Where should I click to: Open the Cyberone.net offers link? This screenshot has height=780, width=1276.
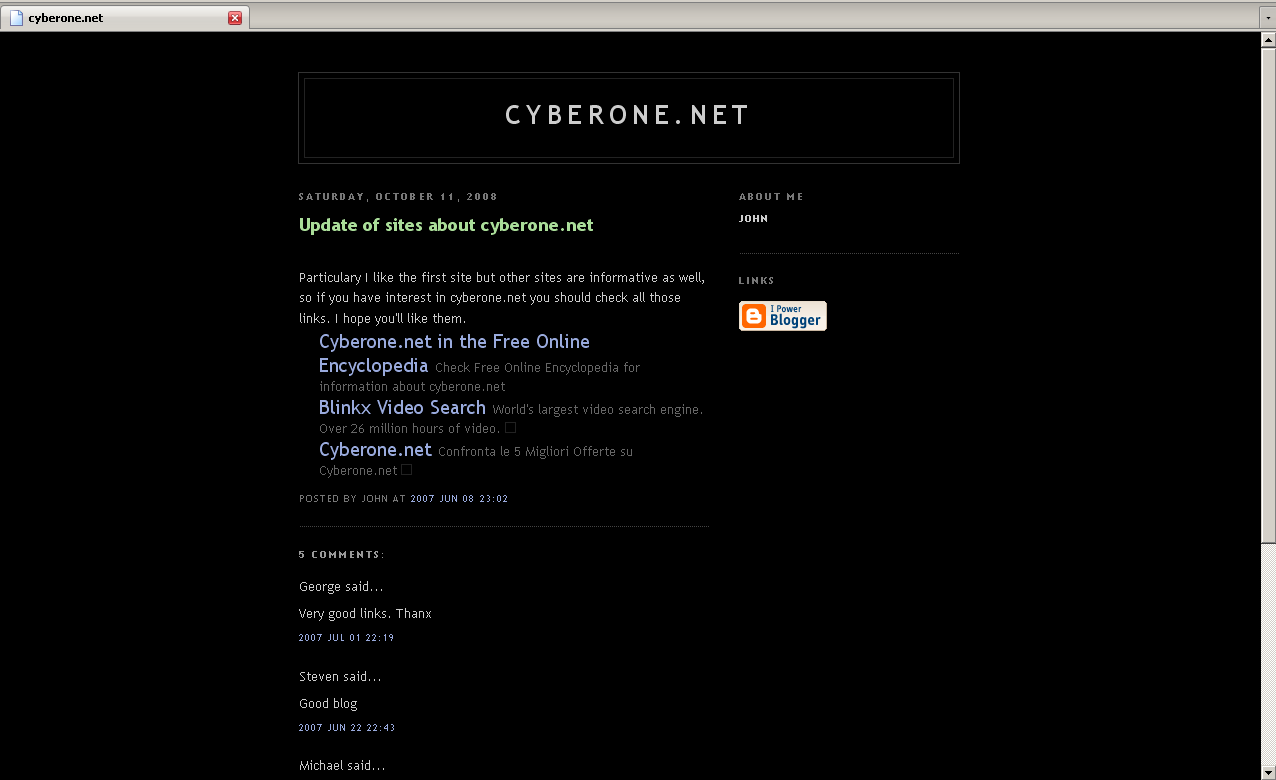pyautogui.click(x=375, y=450)
